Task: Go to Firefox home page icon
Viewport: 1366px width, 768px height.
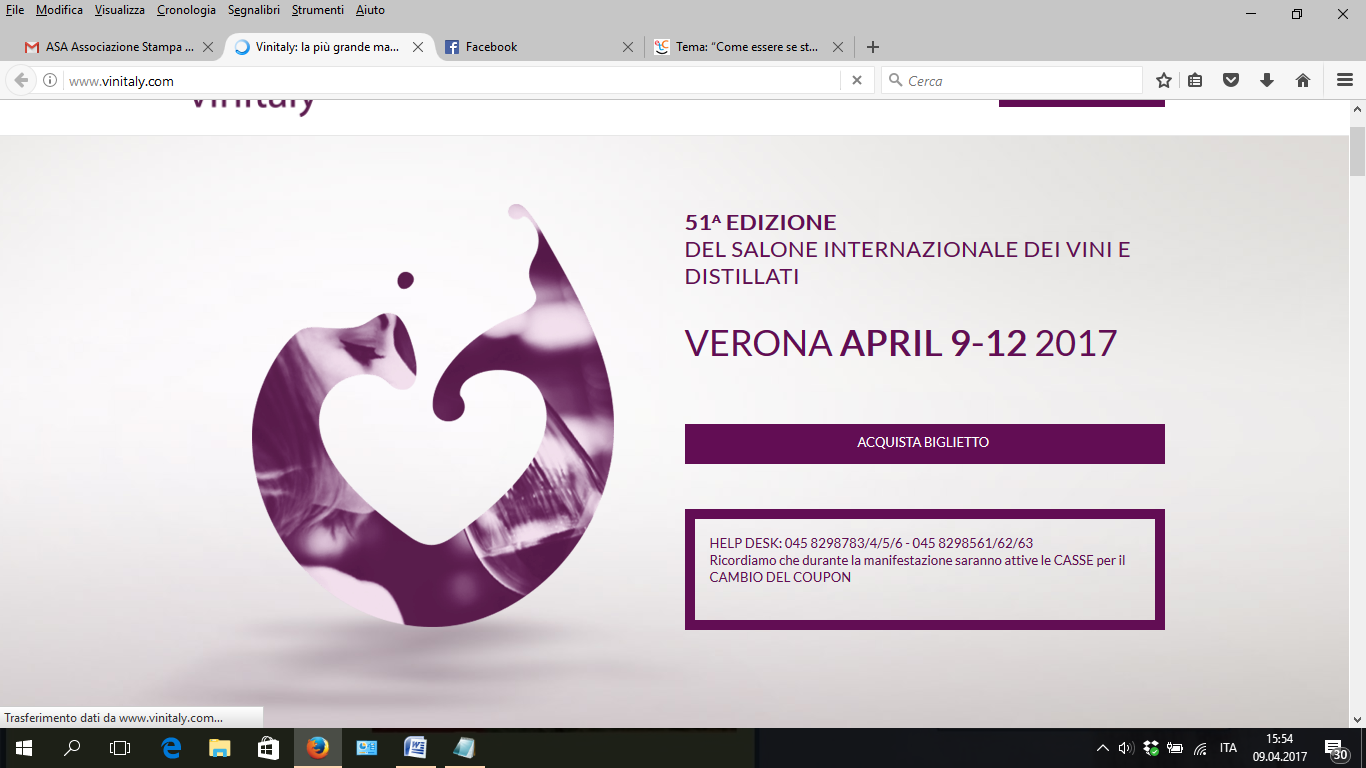Action: click(1303, 81)
